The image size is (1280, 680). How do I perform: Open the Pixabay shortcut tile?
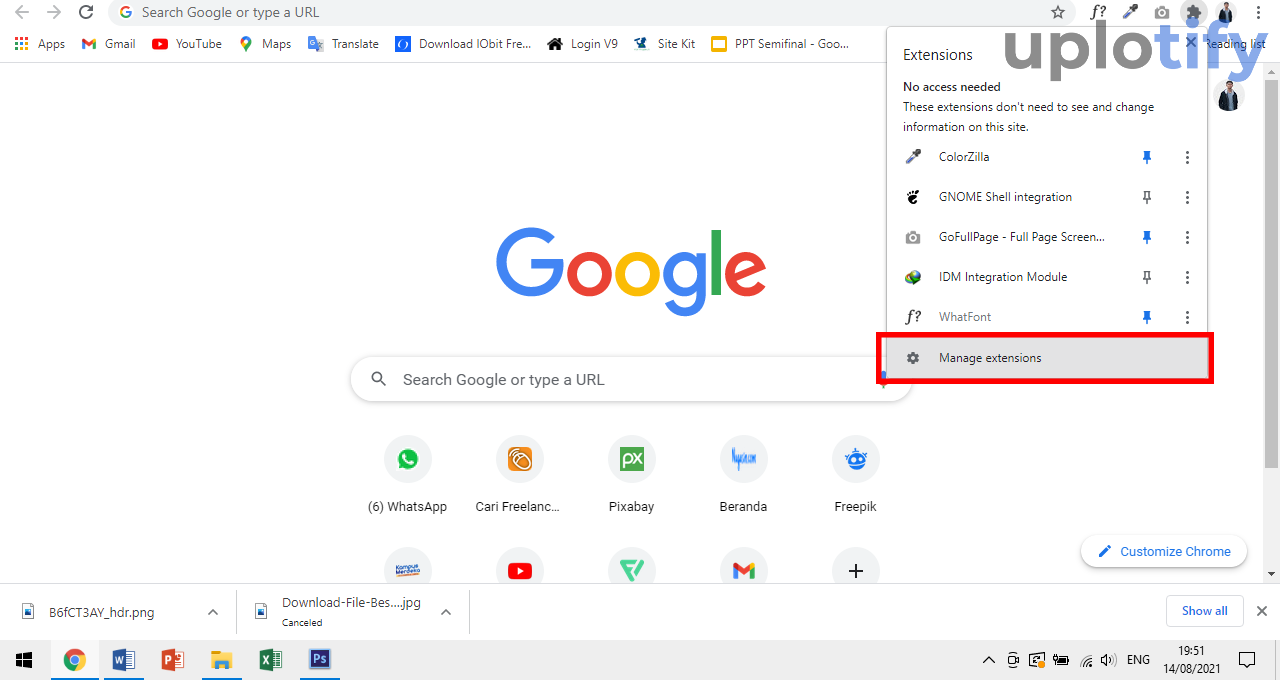tap(632, 475)
